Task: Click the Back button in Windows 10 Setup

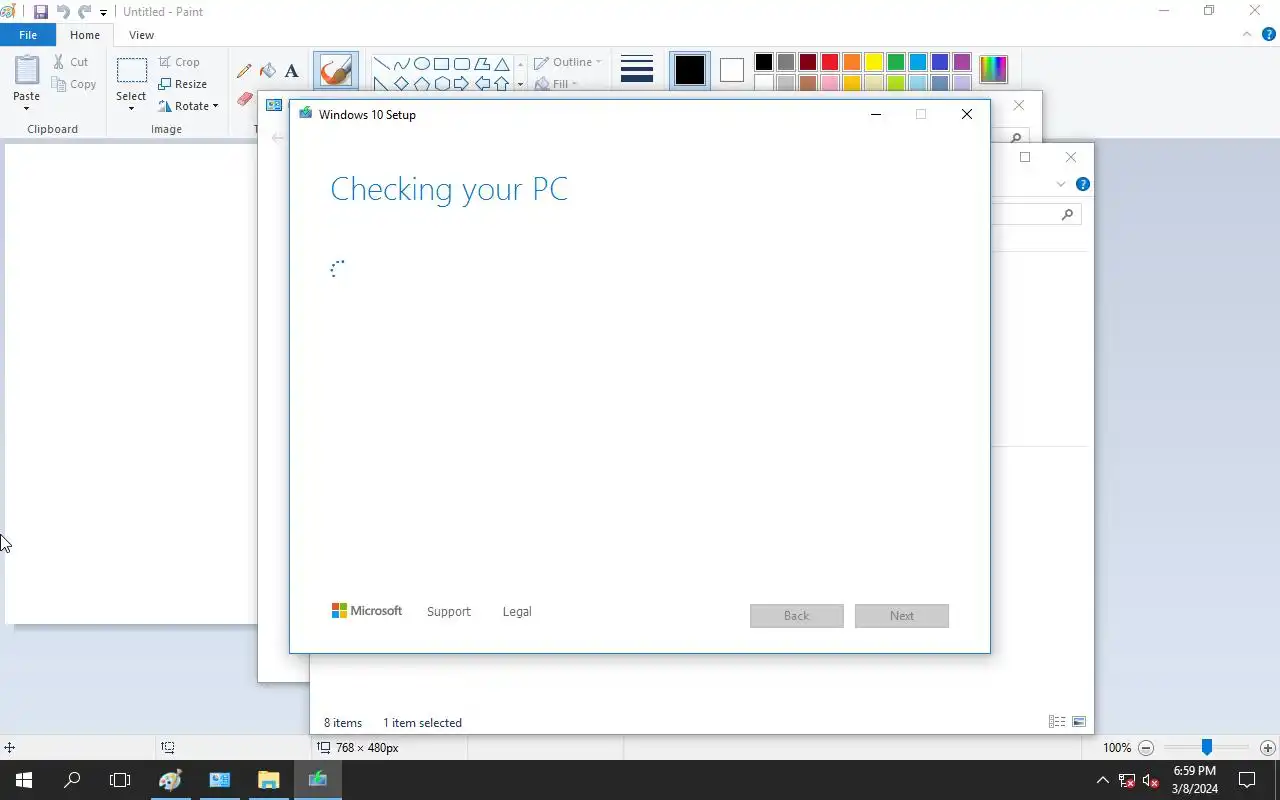Action: click(x=797, y=616)
